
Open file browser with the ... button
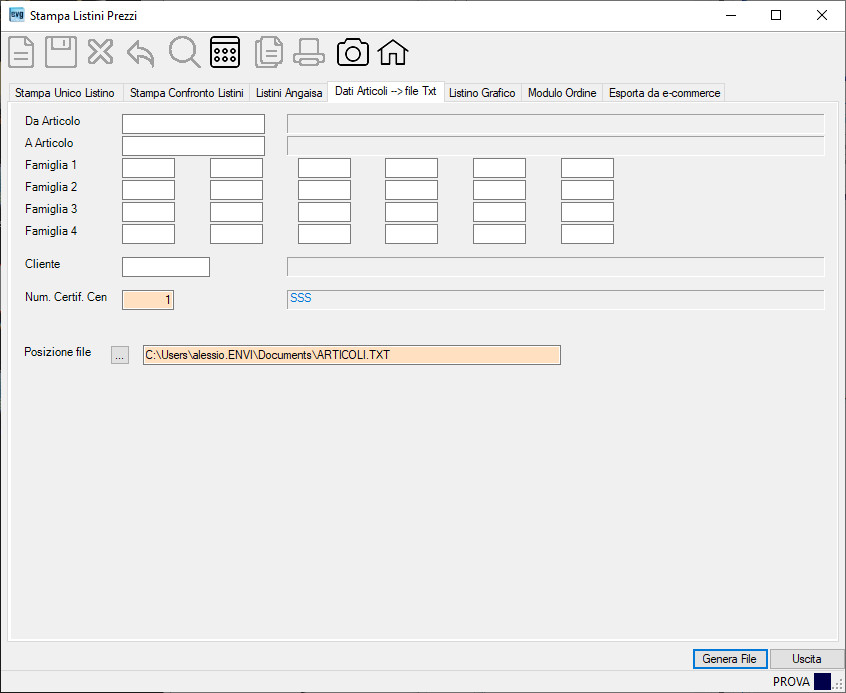pyautogui.click(x=120, y=355)
